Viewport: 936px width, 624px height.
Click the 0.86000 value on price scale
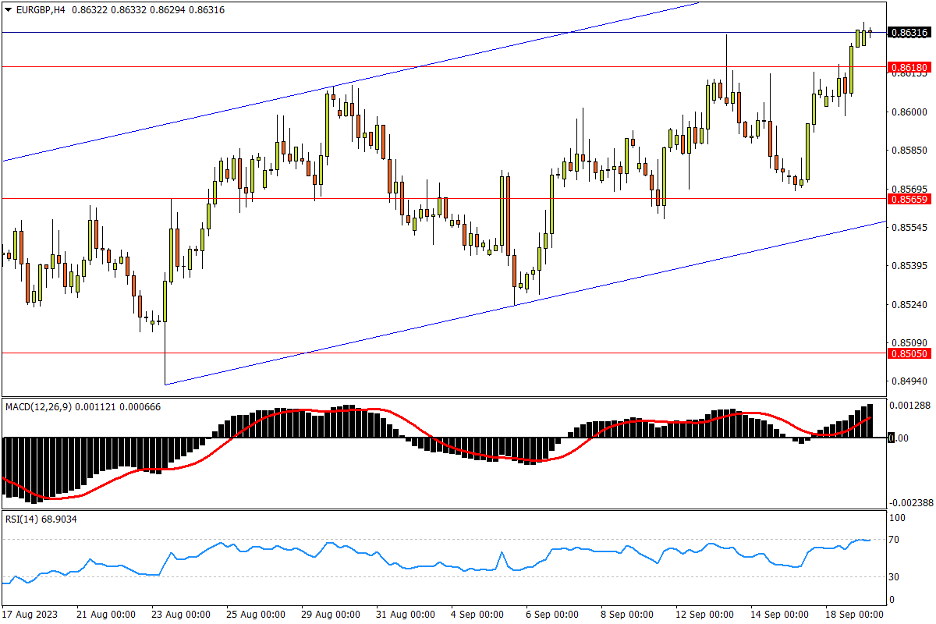[x=909, y=112]
